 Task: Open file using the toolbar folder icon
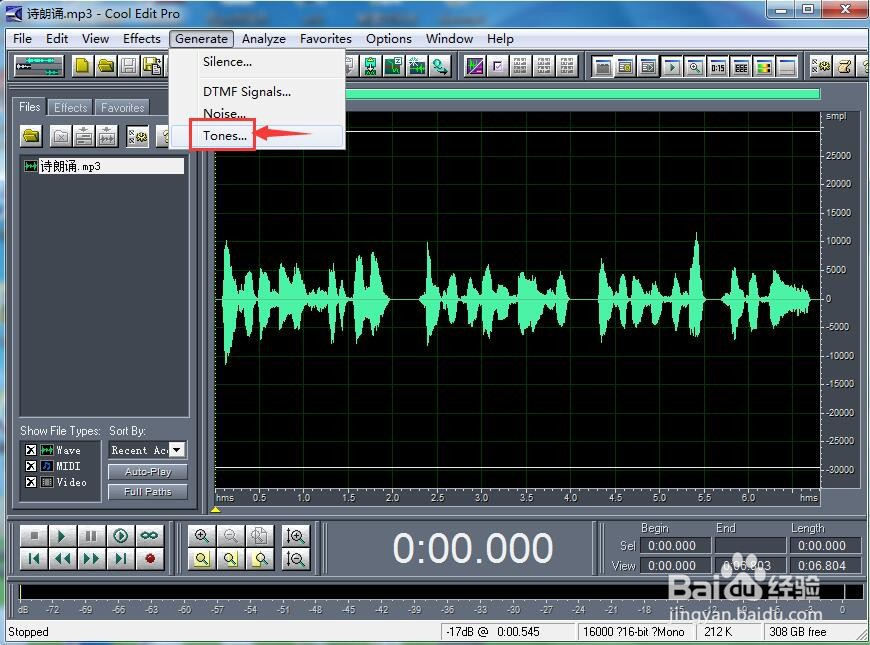coord(105,67)
